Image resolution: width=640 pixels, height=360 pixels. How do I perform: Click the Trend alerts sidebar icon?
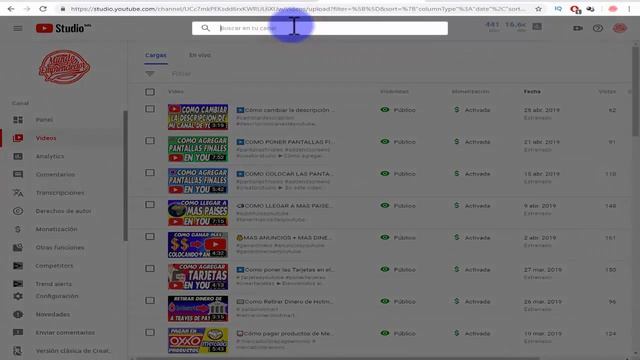pyautogui.click(x=18, y=284)
